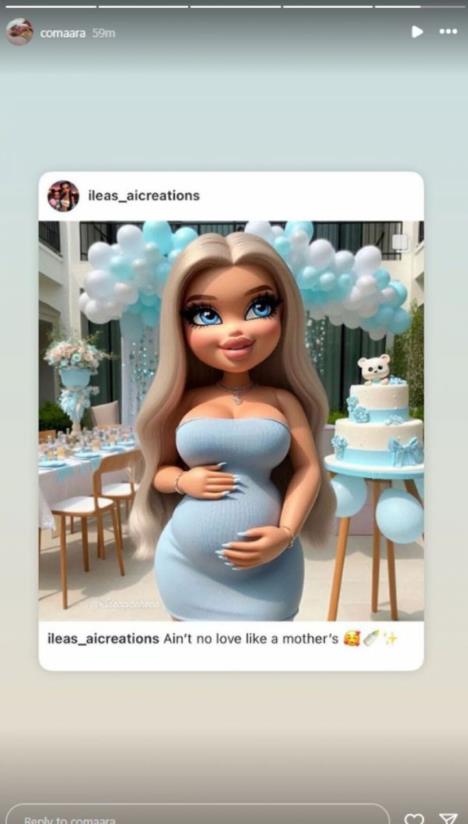Jump to the fourth story progress segment
468x824 pixels.
[328, 7]
